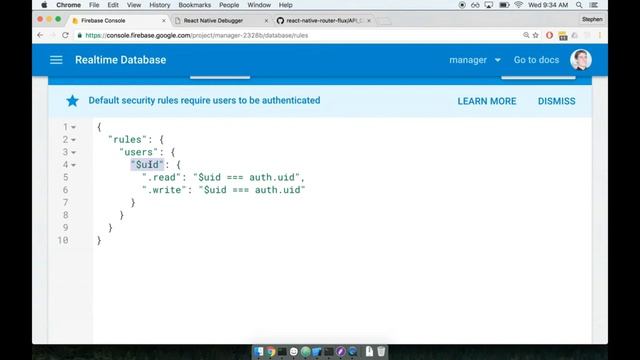This screenshot has width=640, height=360.
Task: Open the Bookmarks menu
Action: click(195, 5)
